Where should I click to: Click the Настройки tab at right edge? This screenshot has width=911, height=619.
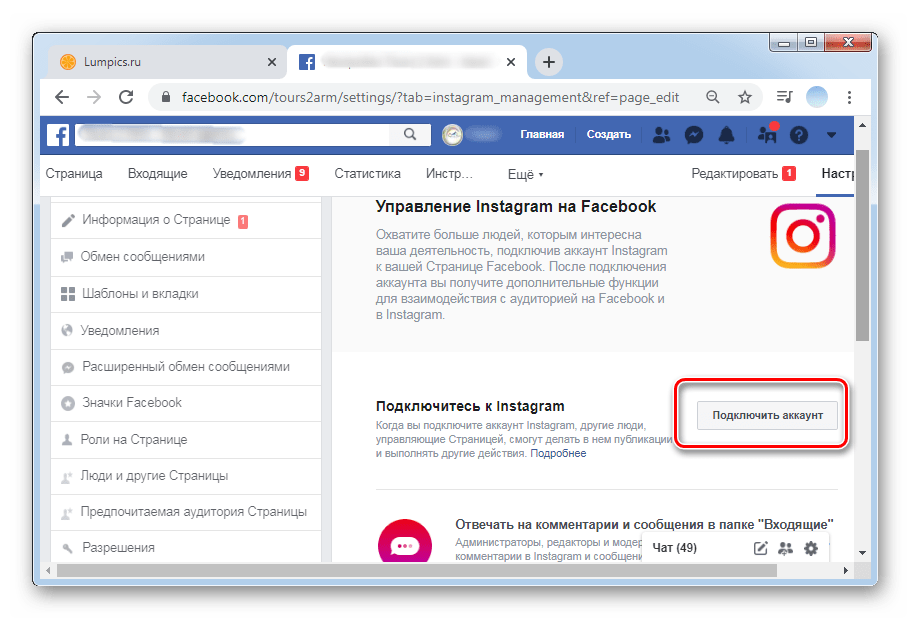[x=837, y=174]
